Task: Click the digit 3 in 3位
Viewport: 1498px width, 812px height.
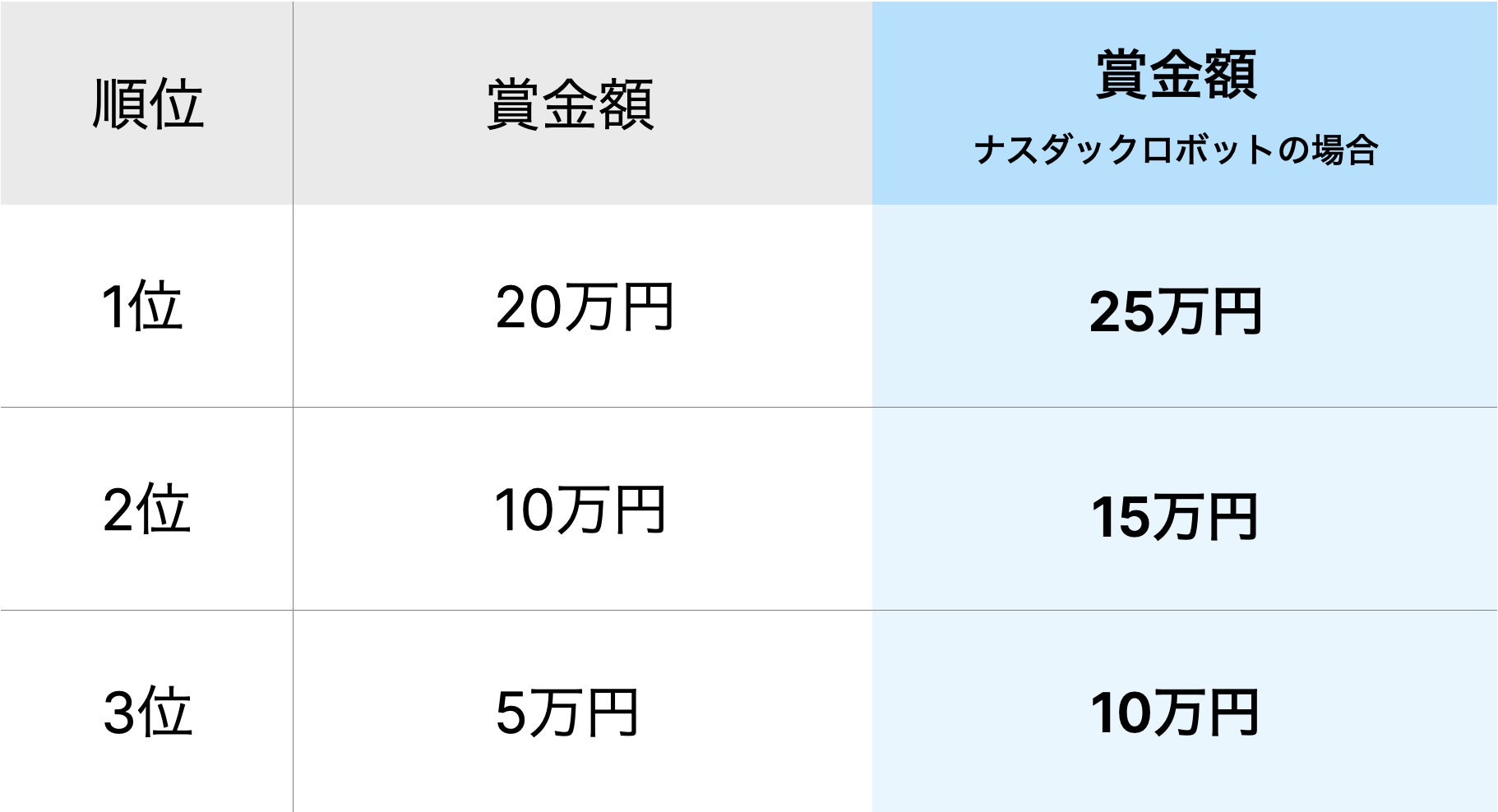Action: point(118,713)
